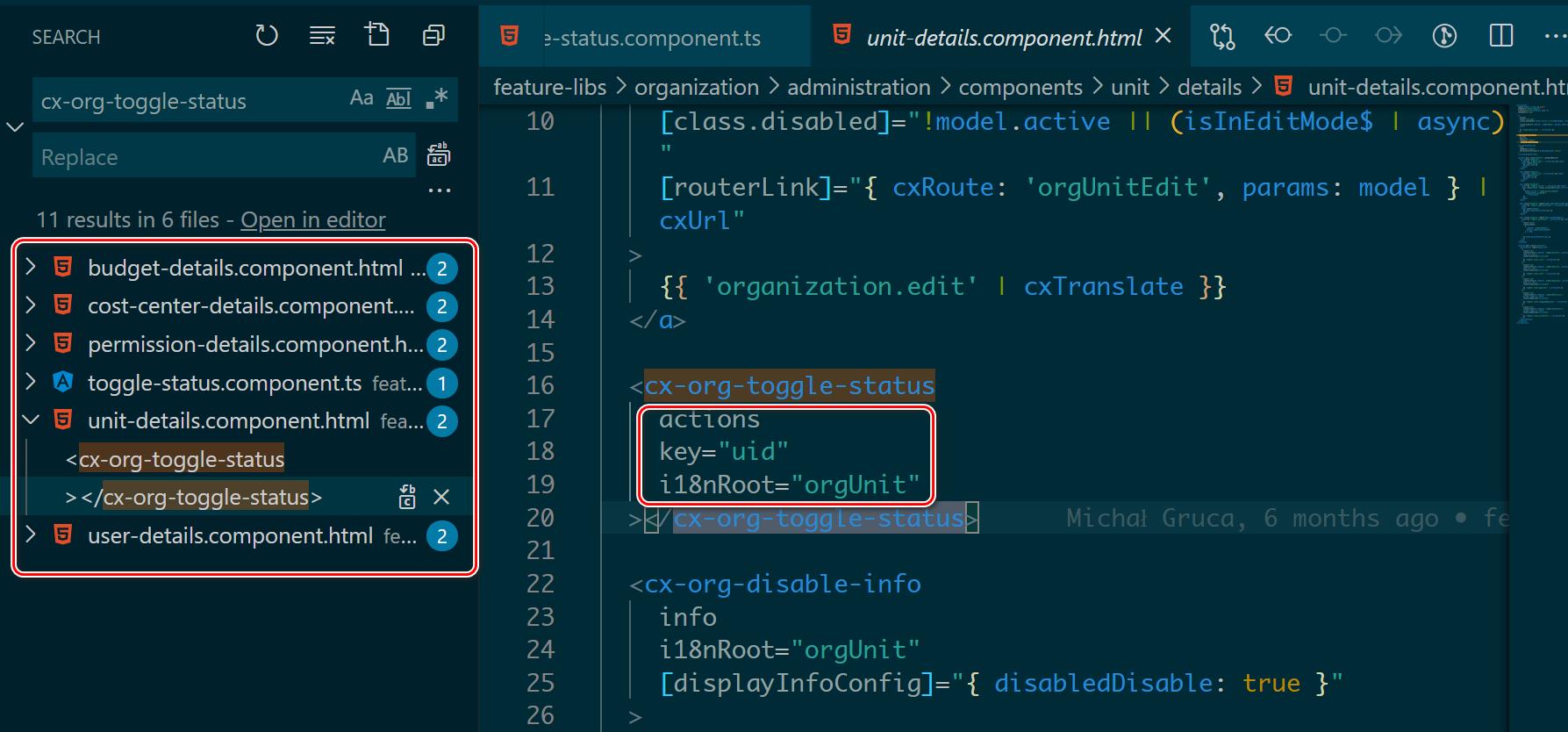Click [displayInfoConfig] binding on line 25

(797, 683)
